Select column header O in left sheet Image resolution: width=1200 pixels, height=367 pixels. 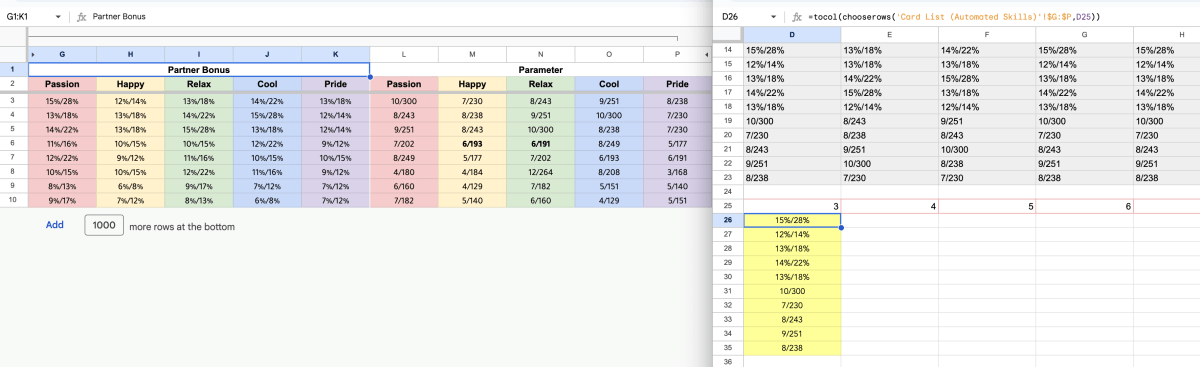click(608, 54)
